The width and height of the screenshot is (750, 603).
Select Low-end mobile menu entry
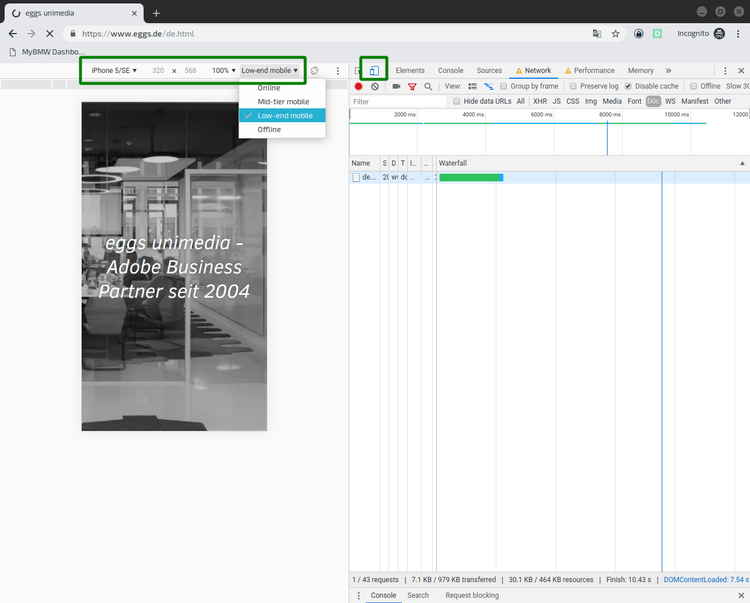point(282,116)
